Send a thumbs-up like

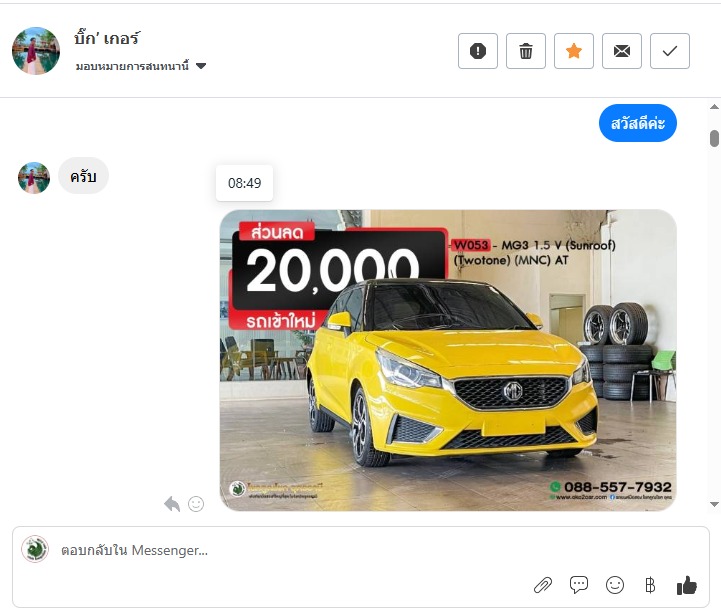[687, 586]
